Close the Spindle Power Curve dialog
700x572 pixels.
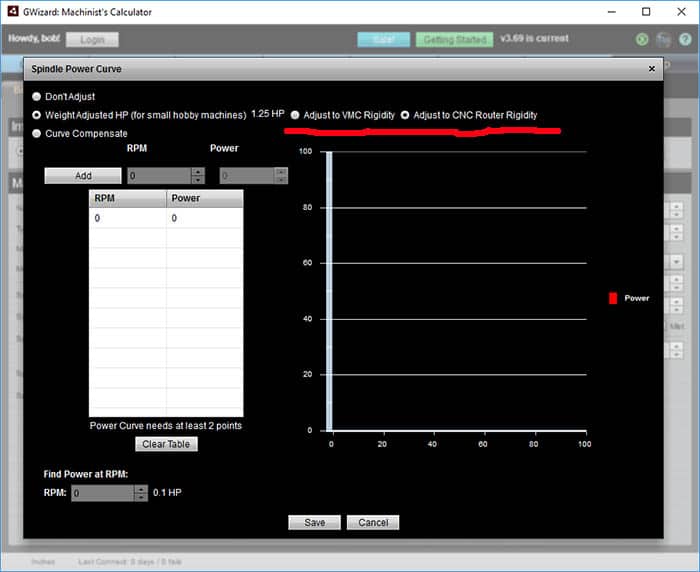(651, 69)
